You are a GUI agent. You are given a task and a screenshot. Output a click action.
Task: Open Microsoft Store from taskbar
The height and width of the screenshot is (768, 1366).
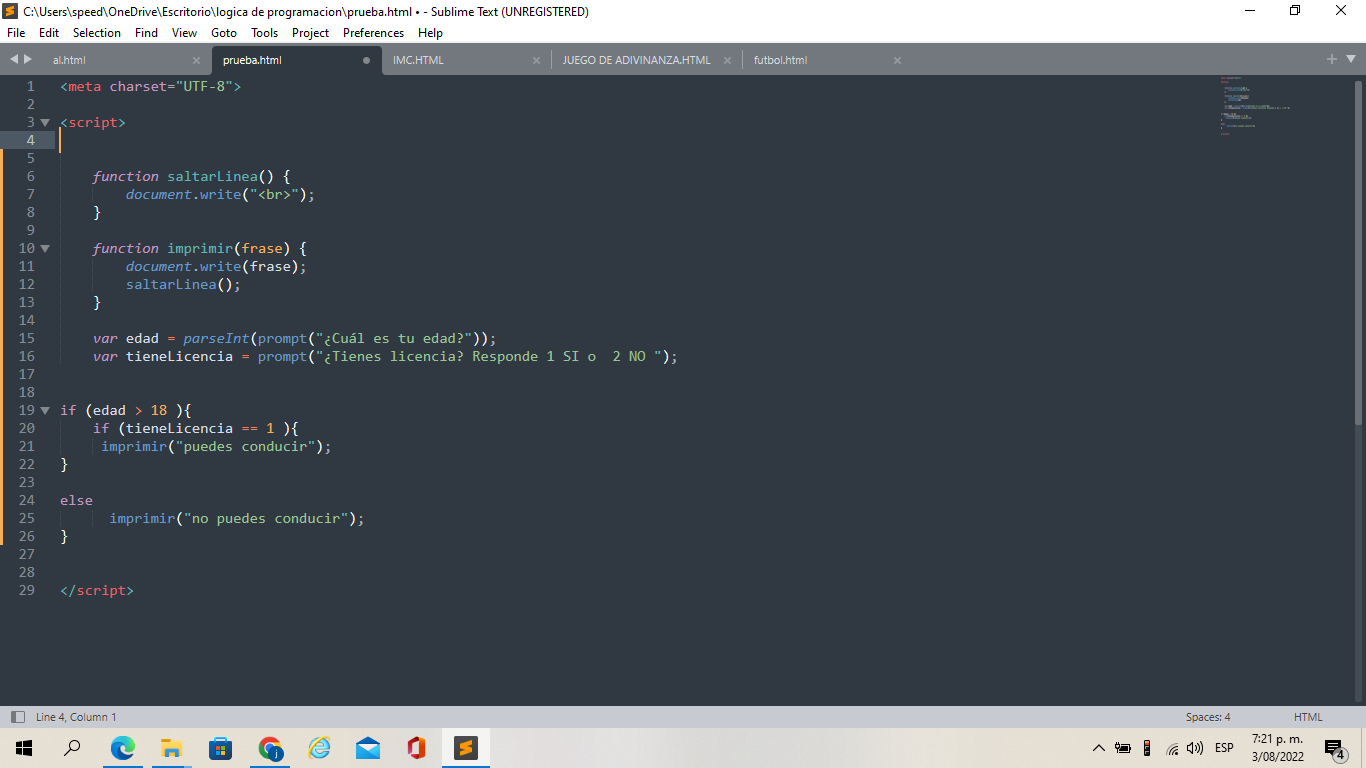coord(220,748)
